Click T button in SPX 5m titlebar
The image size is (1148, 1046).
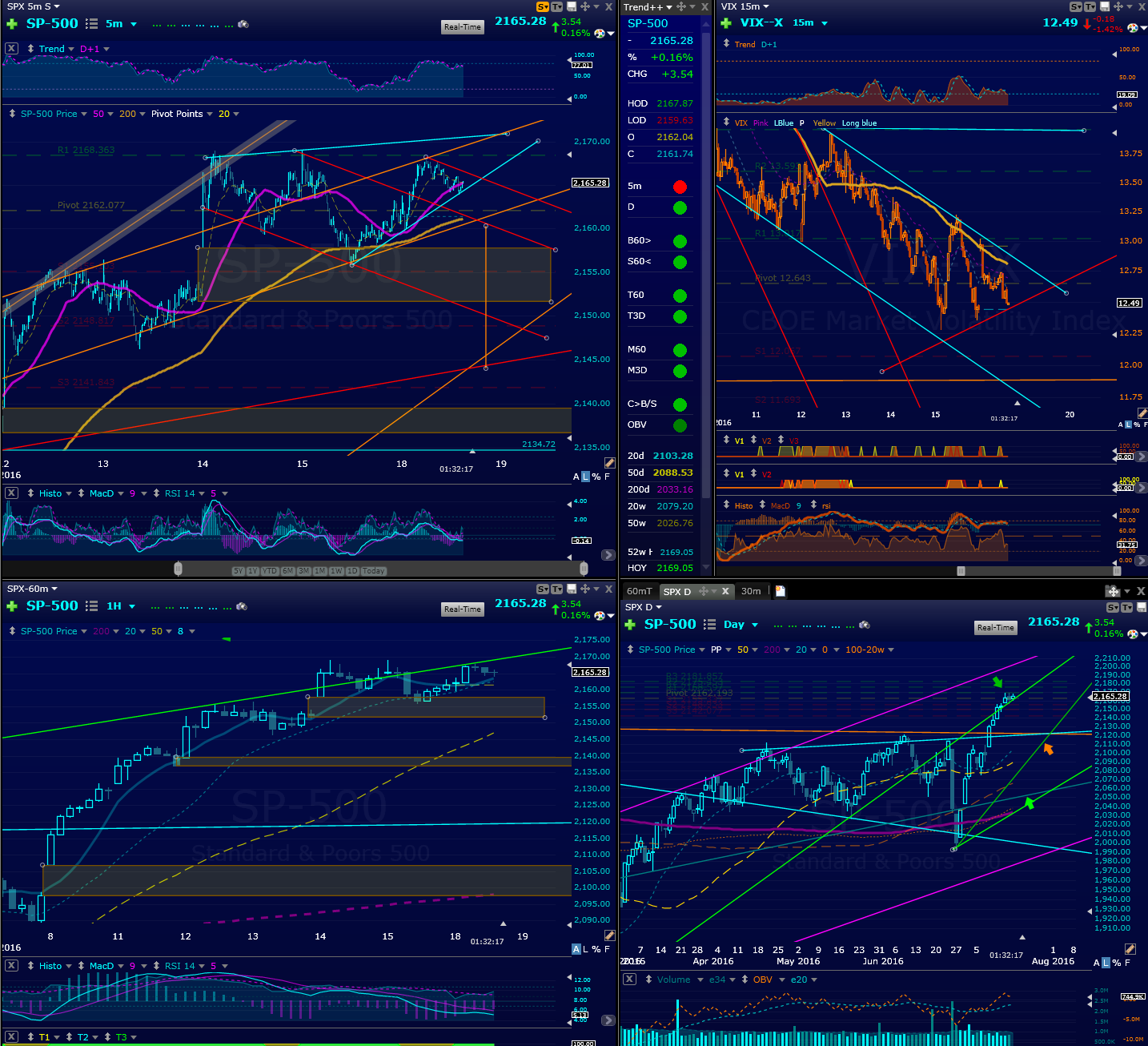pos(556,6)
